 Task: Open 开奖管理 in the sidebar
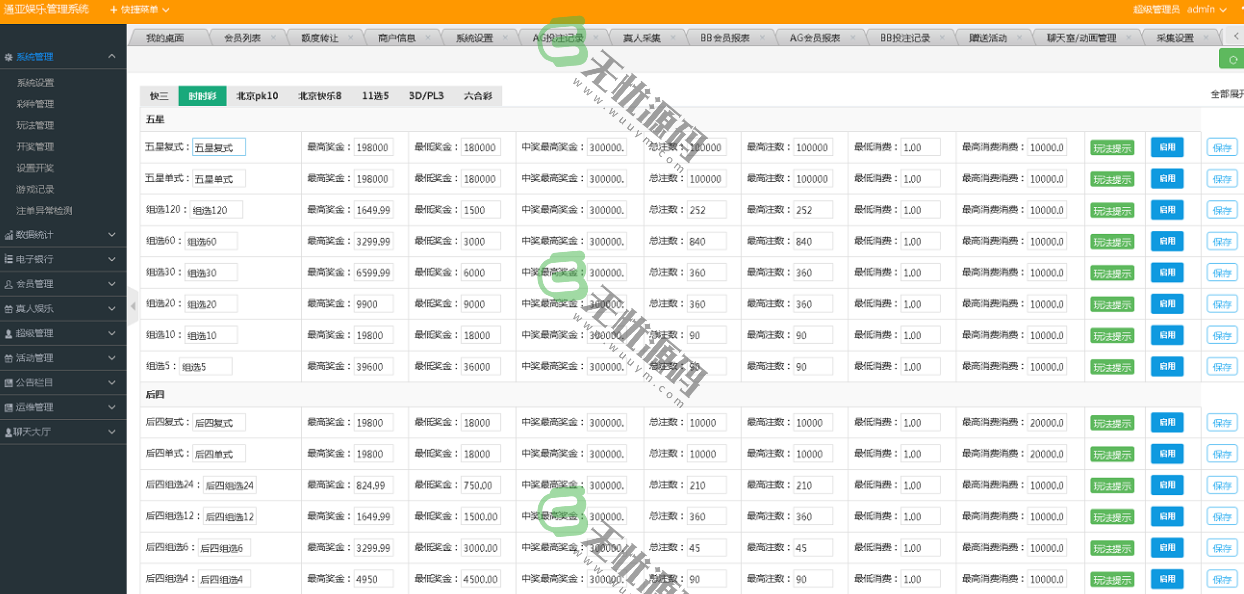[35, 147]
